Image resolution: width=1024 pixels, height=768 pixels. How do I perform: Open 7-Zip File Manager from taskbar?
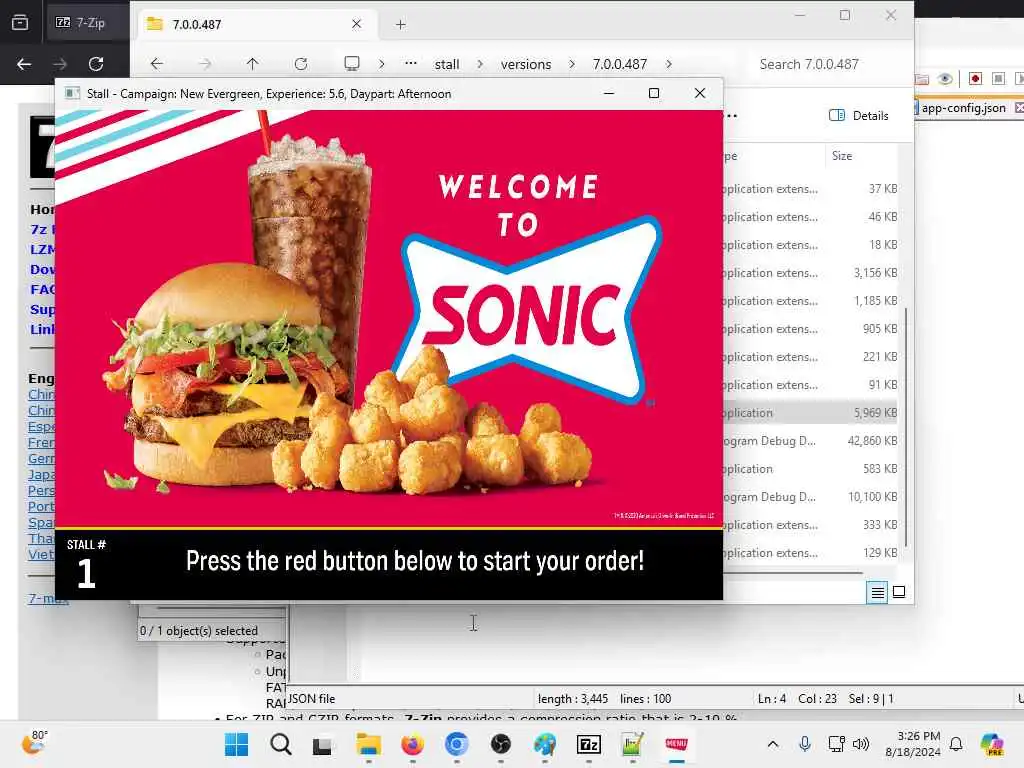(588, 744)
